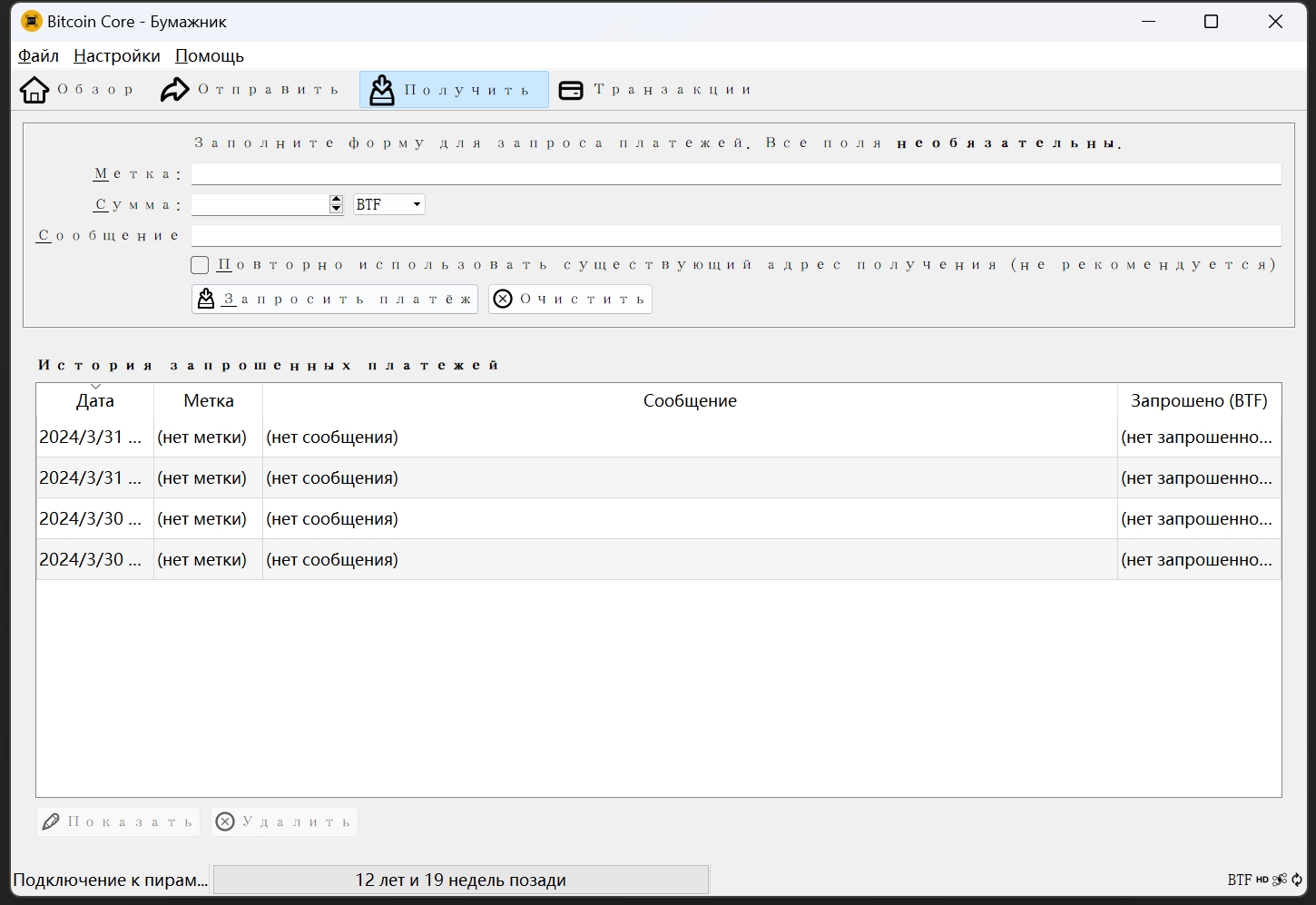Expand the BTF unit dropdown
The height and width of the screenshot is (905, 1316).
(388, 204)
